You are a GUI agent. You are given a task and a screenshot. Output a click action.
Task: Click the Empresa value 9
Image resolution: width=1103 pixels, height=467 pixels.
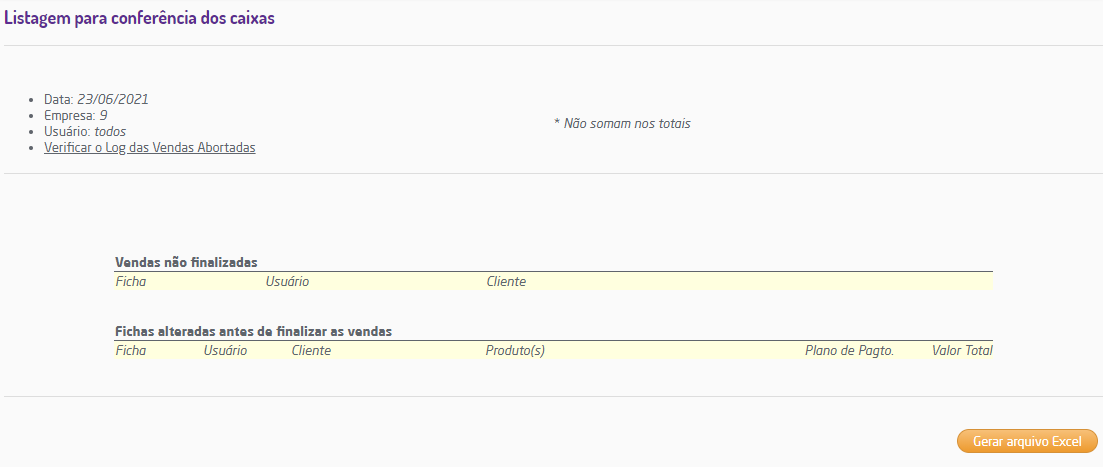point(103,115)
